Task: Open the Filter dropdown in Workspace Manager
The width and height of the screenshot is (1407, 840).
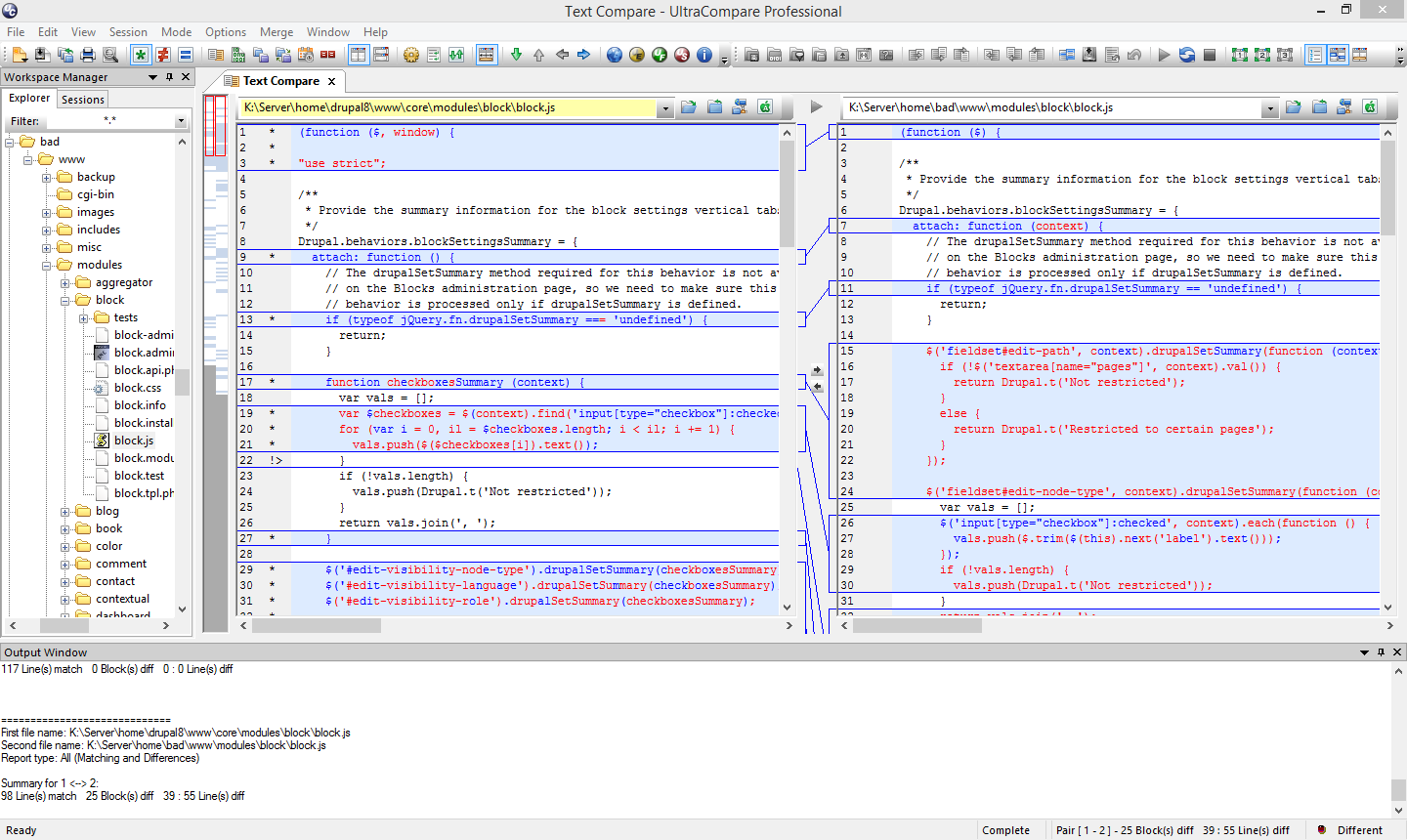Action: click(181, 121)
